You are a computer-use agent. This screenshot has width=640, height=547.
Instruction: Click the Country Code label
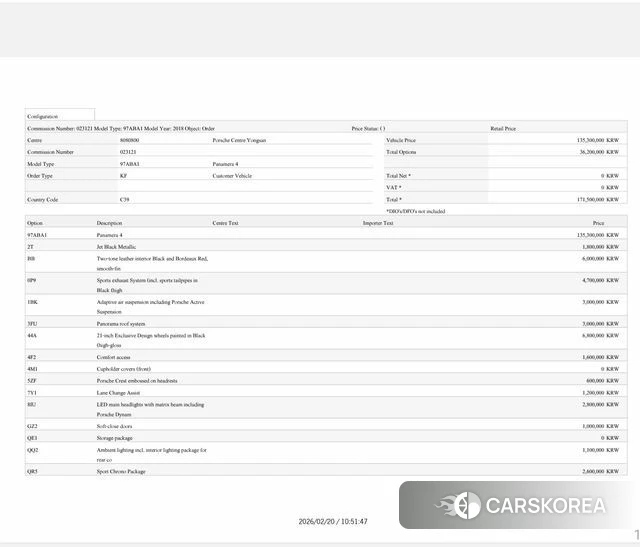point(42,200)
